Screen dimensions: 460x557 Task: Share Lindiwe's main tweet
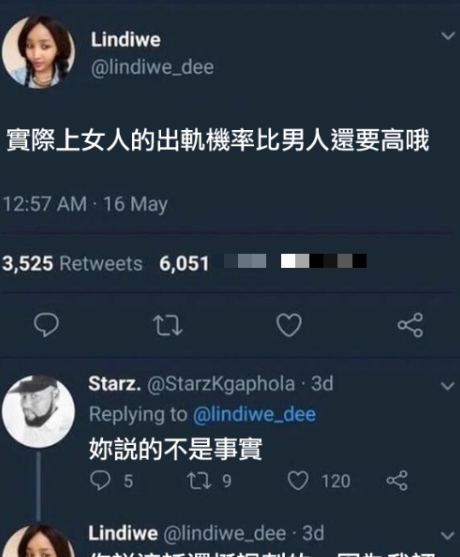click(x=410, y=325)
